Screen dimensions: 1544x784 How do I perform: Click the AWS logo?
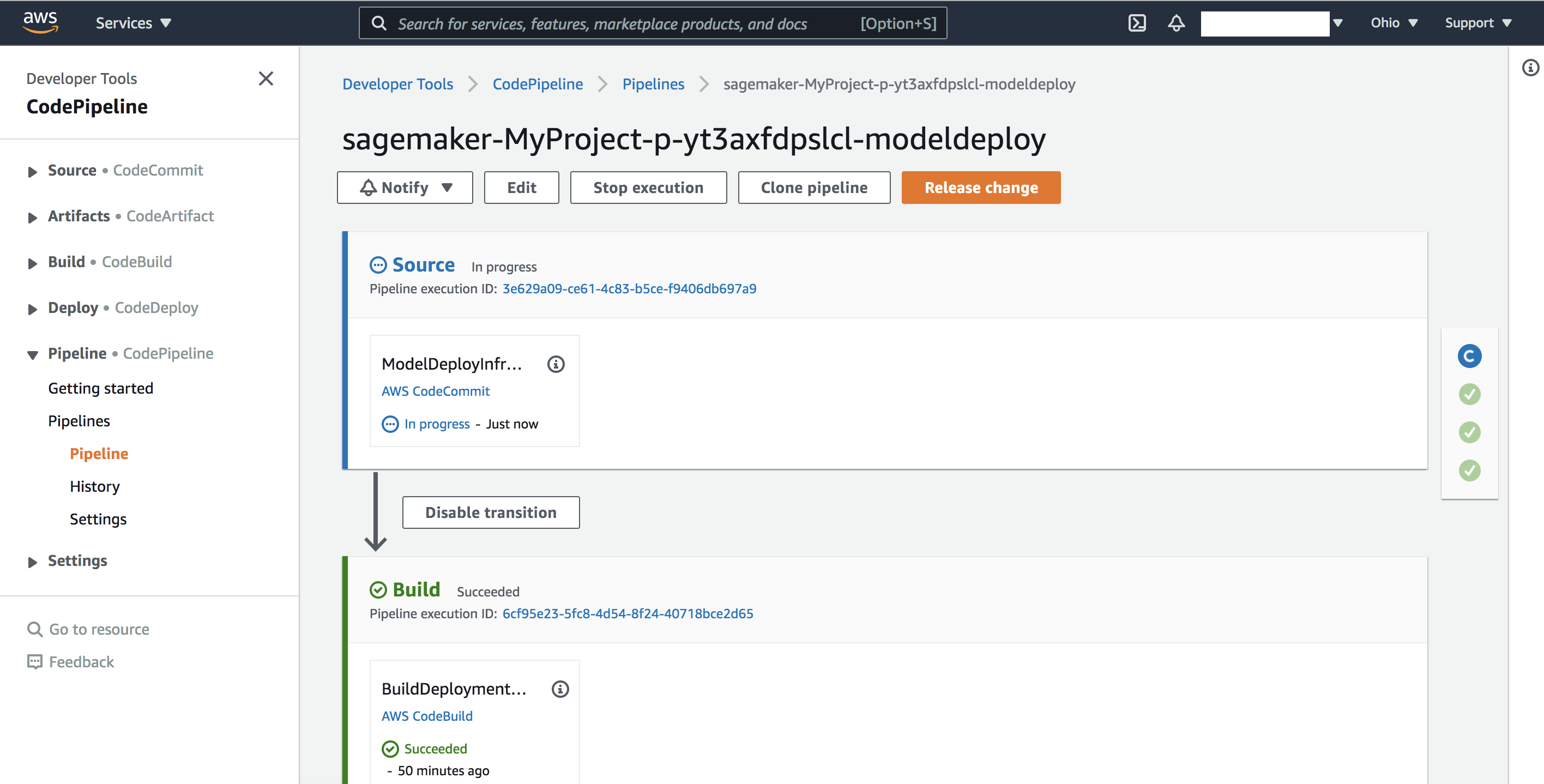pyautogui.click(x=40, y=22)
